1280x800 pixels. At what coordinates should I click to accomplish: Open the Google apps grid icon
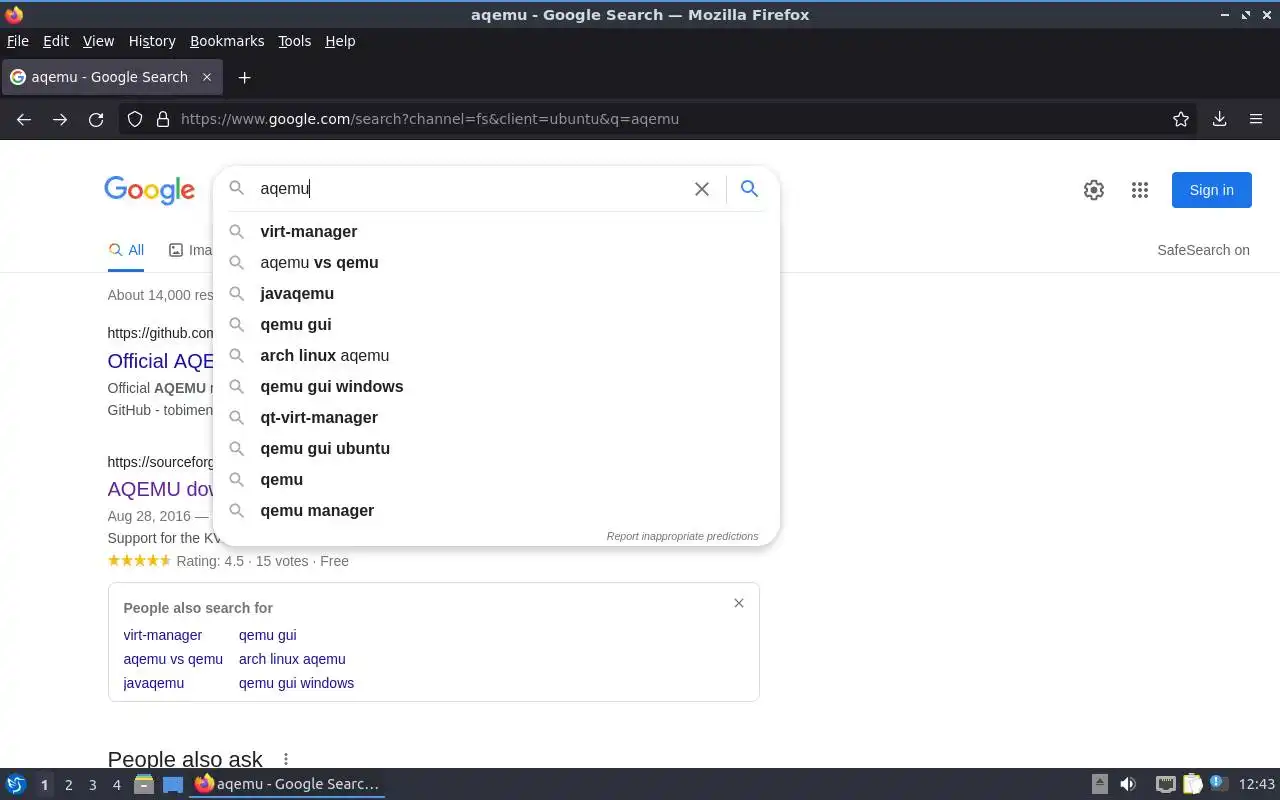coord(1140,190)
